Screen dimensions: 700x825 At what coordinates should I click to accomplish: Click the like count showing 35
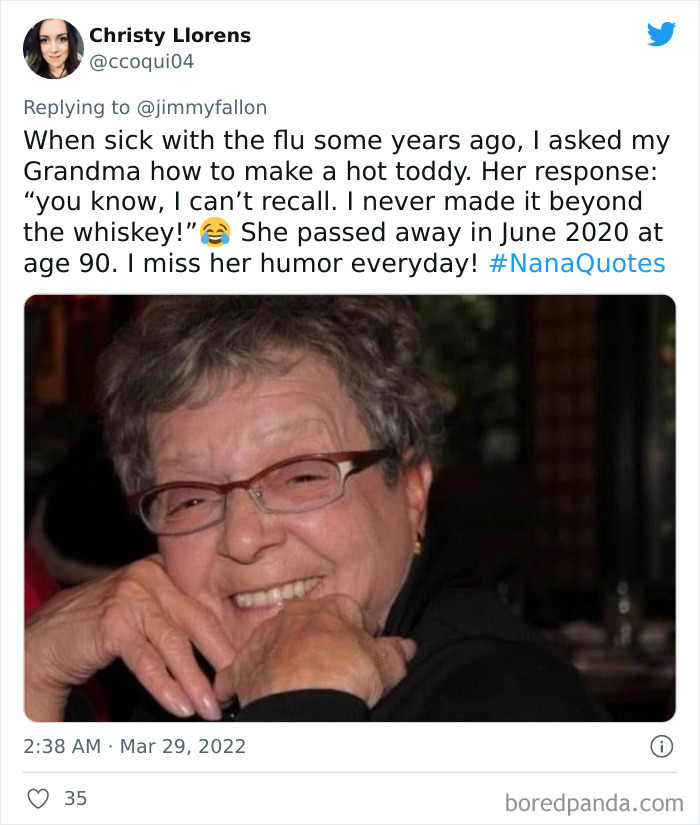point(75,798)
